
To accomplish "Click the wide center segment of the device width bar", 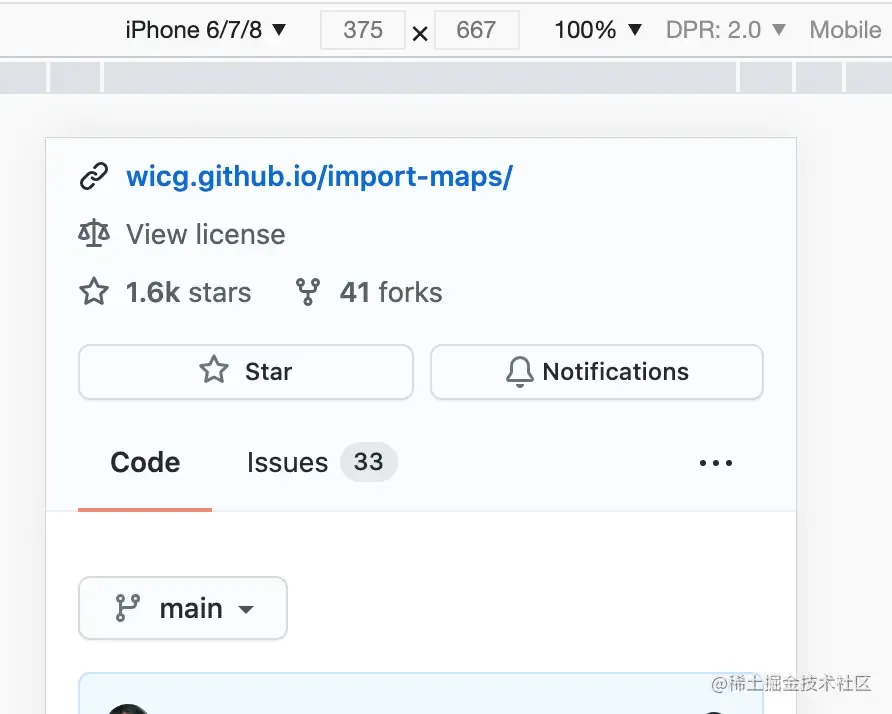I will (x=420, y=77).
